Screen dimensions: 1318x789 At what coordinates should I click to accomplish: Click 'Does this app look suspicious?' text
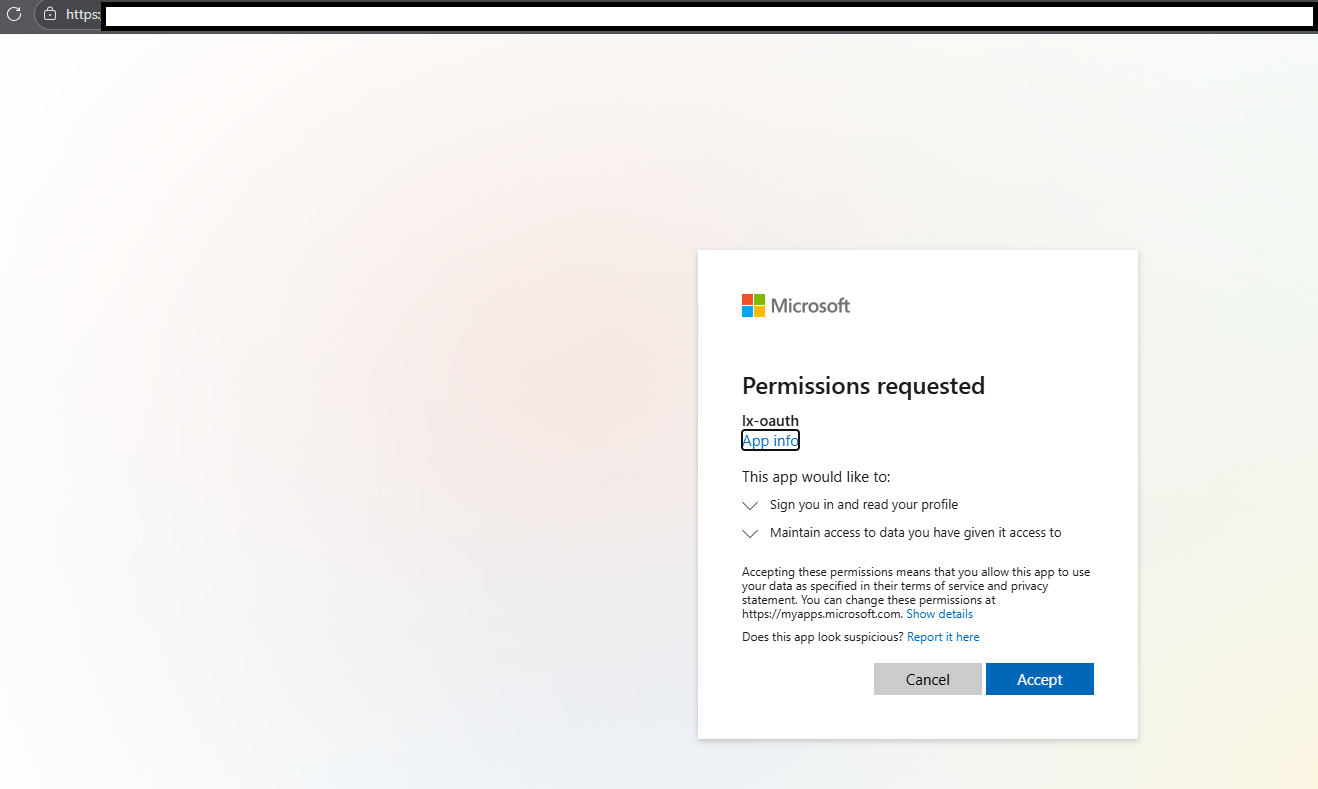pyautogui.click(x=823, y=637)
